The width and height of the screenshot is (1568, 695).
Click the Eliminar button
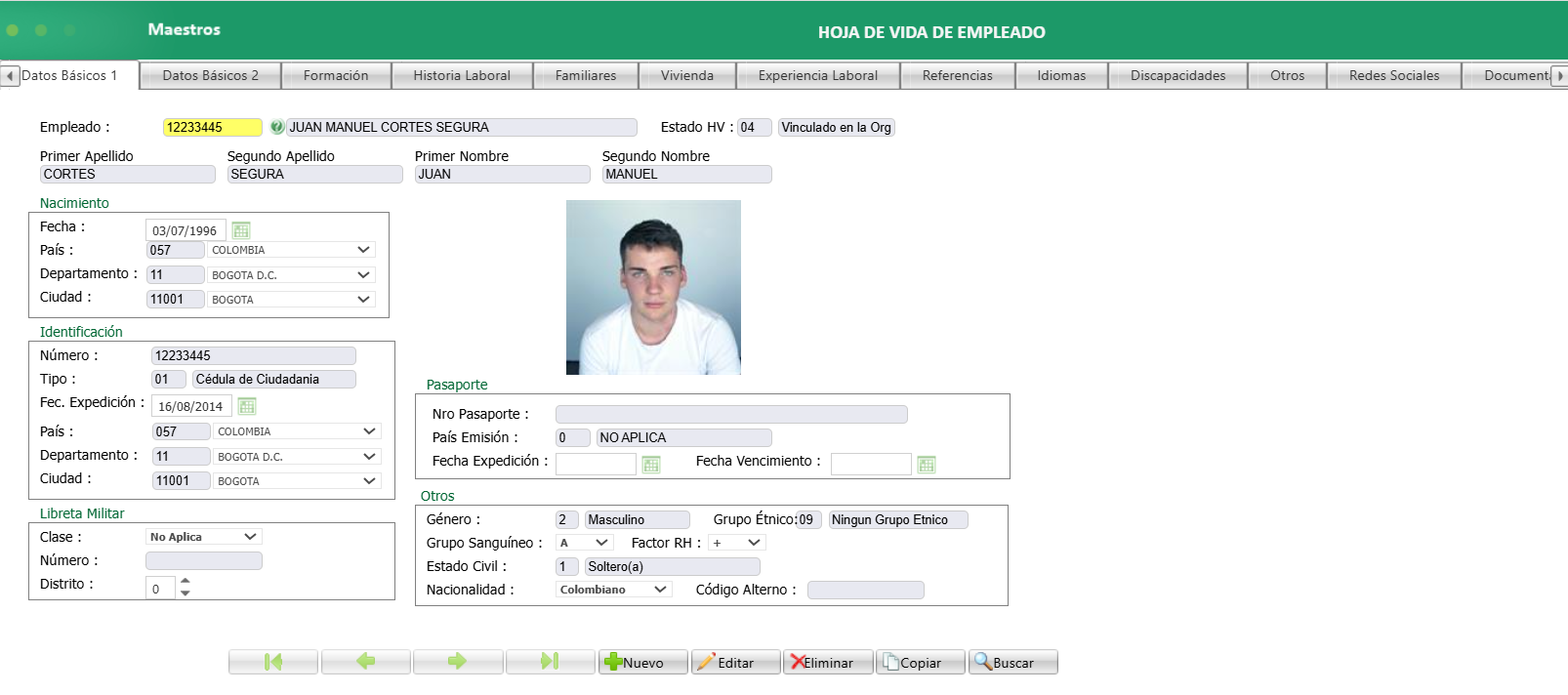tap(828, 662)
